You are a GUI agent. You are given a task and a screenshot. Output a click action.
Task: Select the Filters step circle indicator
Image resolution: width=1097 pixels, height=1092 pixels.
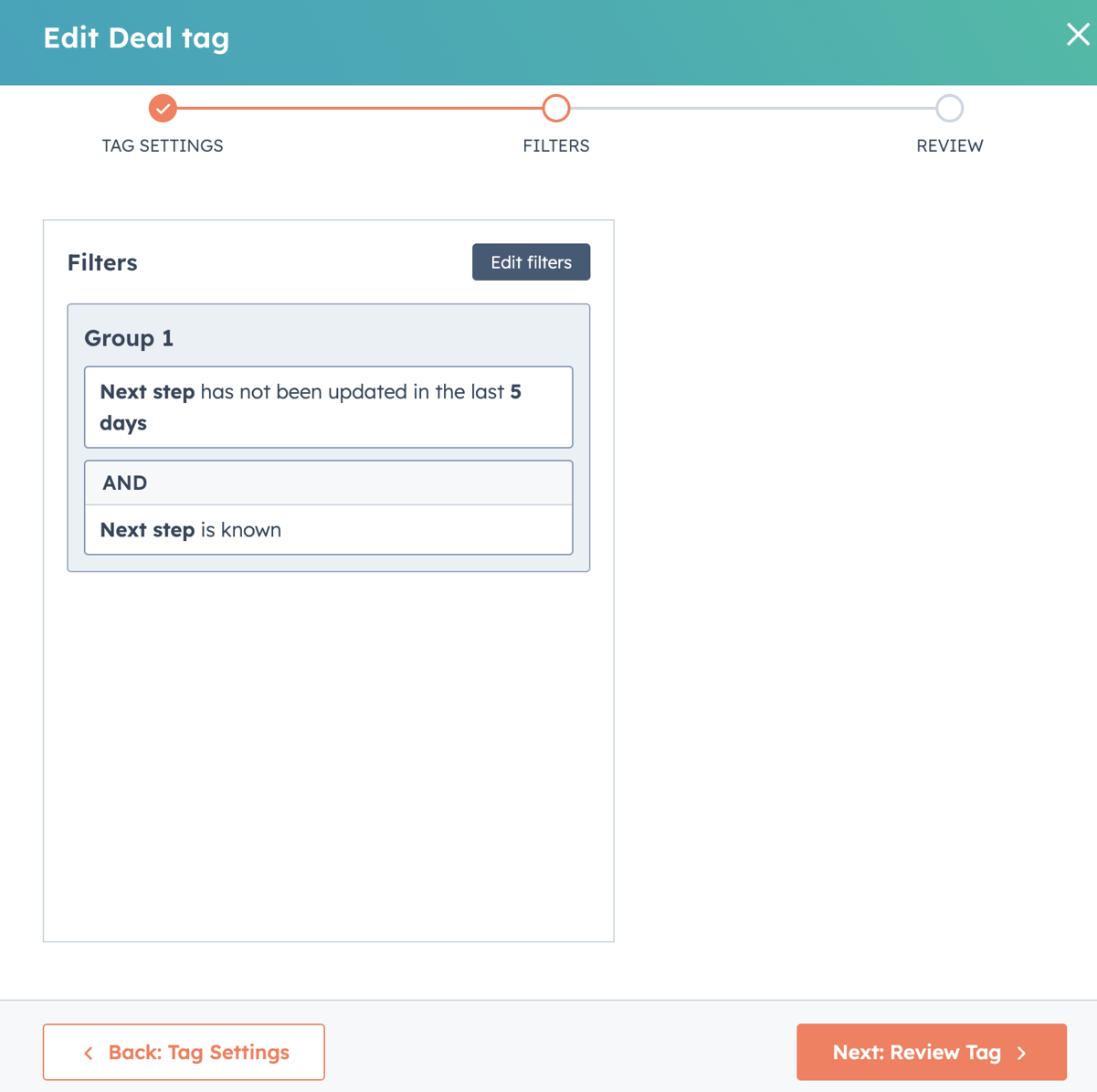[x=555, y=108]
